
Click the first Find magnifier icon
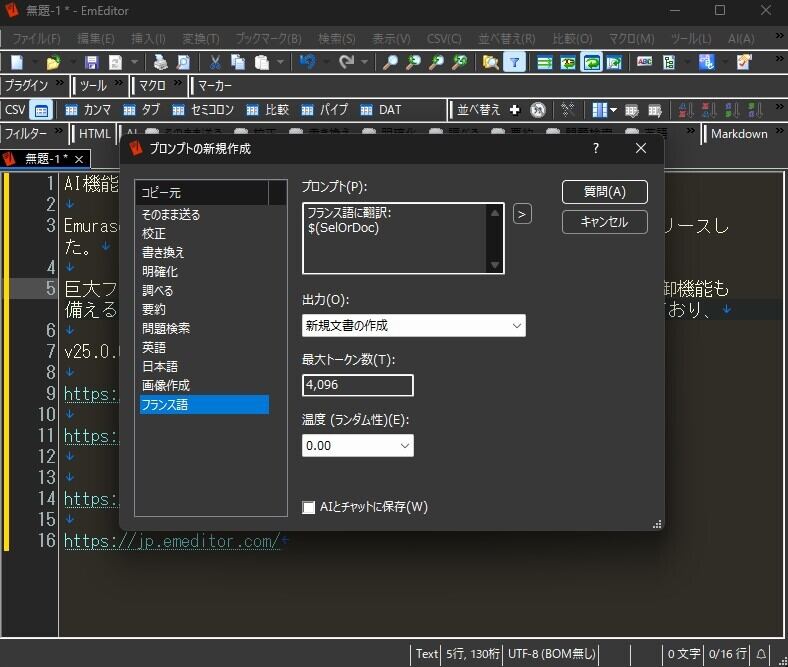click(390, 62)
